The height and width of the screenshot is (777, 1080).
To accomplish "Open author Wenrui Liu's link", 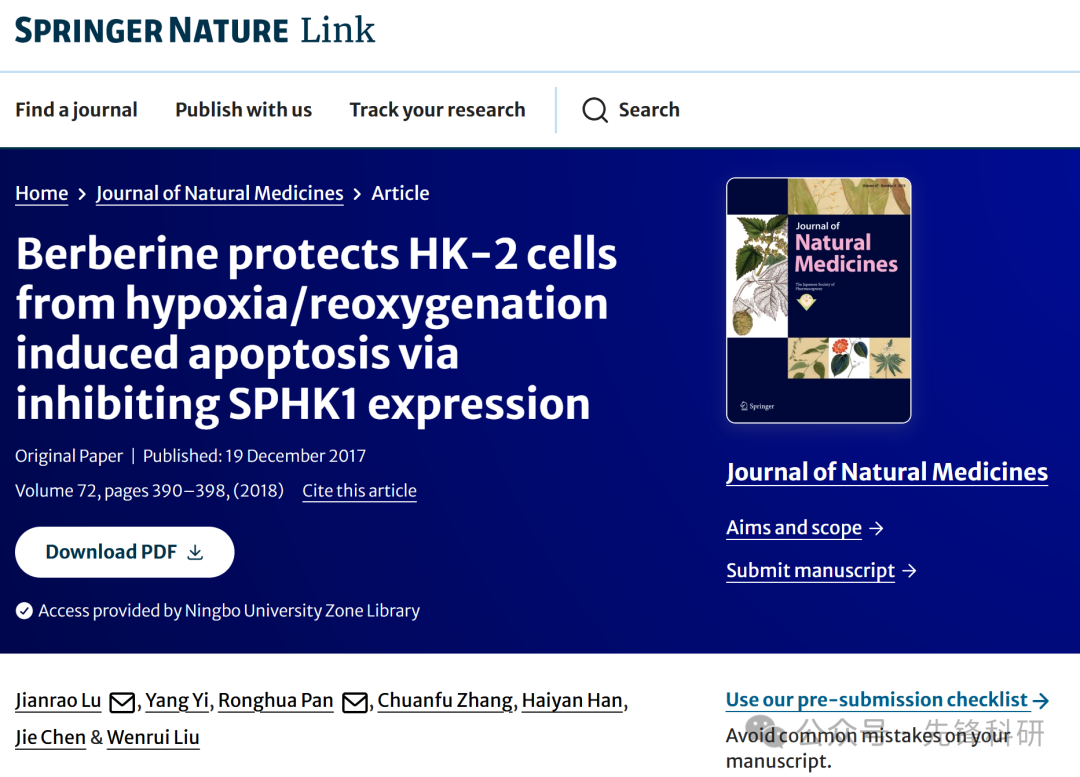I will [x=153, y=738].
